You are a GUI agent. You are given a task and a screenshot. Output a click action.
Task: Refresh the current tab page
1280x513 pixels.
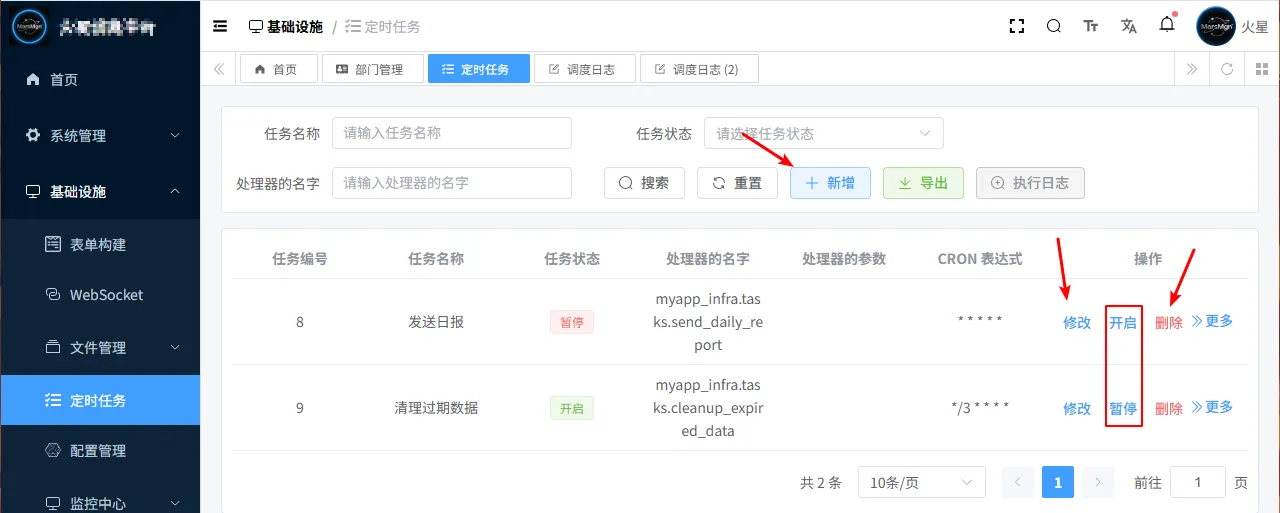point(1227,69)
